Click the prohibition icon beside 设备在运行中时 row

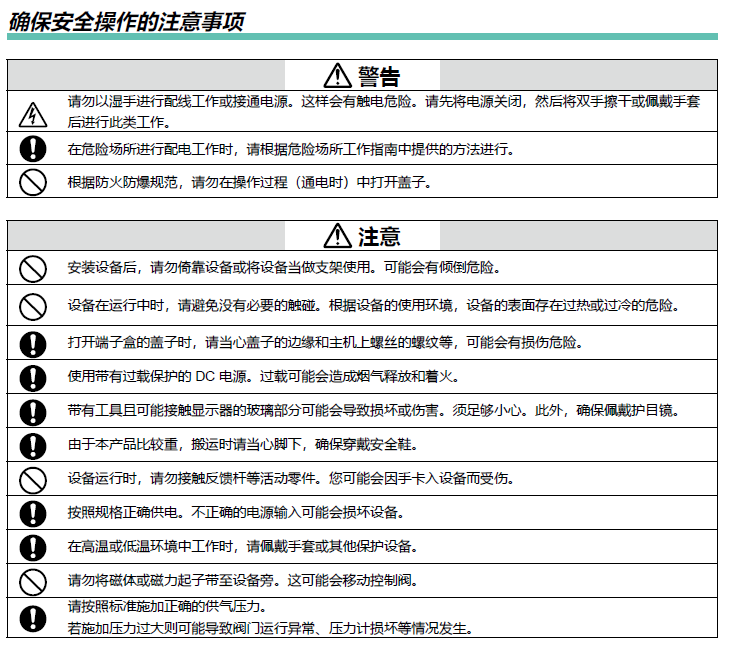click(34, 305)
